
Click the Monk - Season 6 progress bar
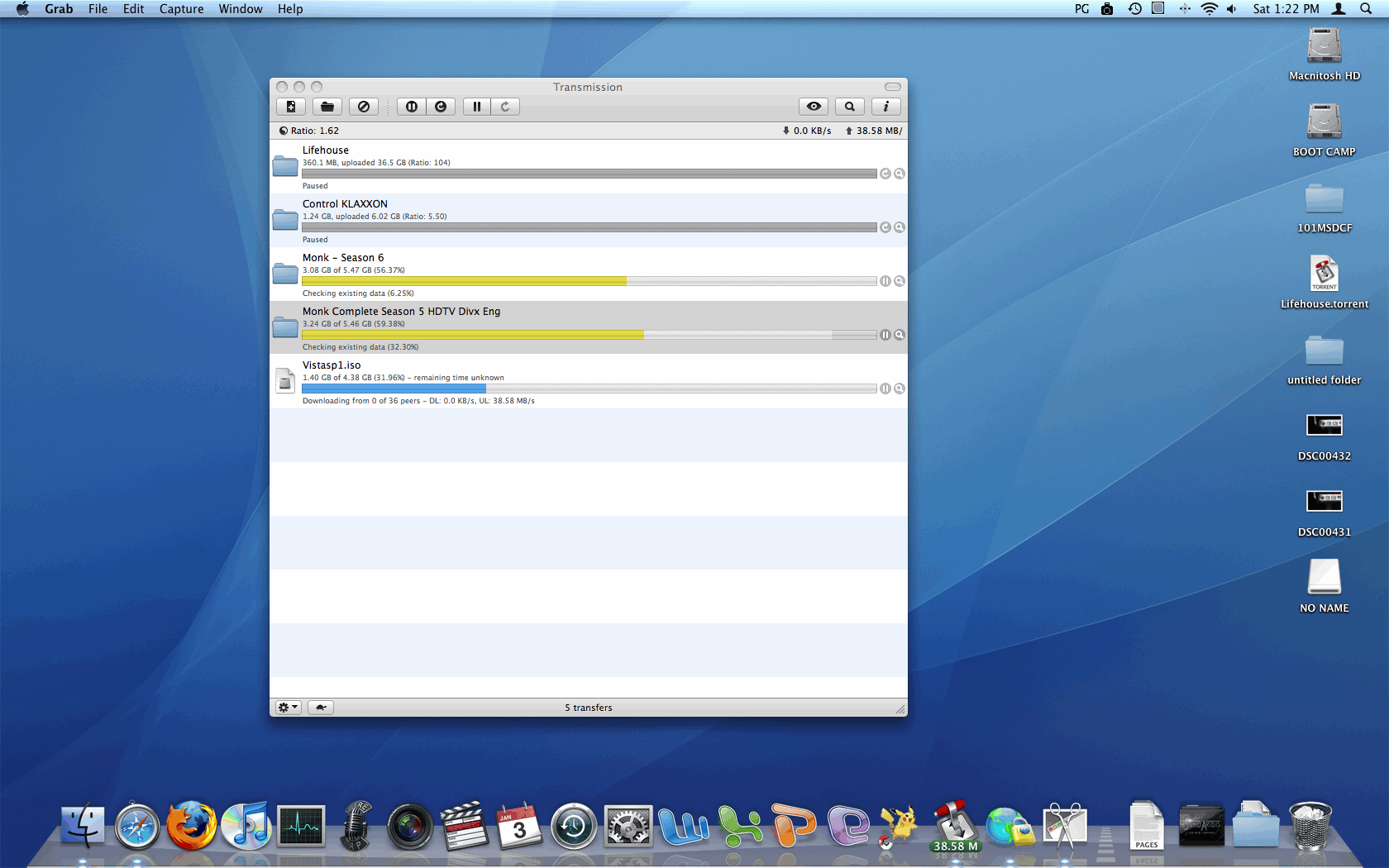[x=589, y=281]
